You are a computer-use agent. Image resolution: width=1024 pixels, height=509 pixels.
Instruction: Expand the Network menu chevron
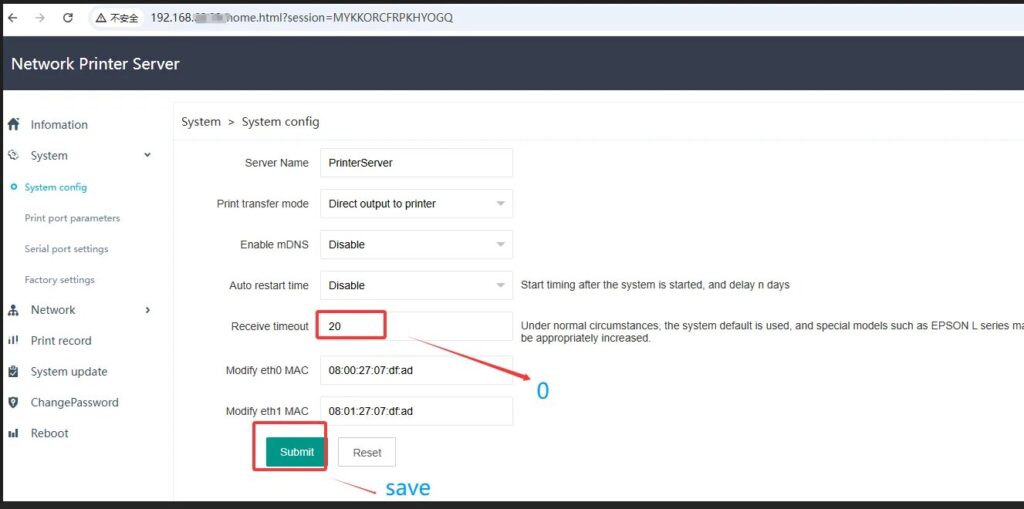pos(148,310)
